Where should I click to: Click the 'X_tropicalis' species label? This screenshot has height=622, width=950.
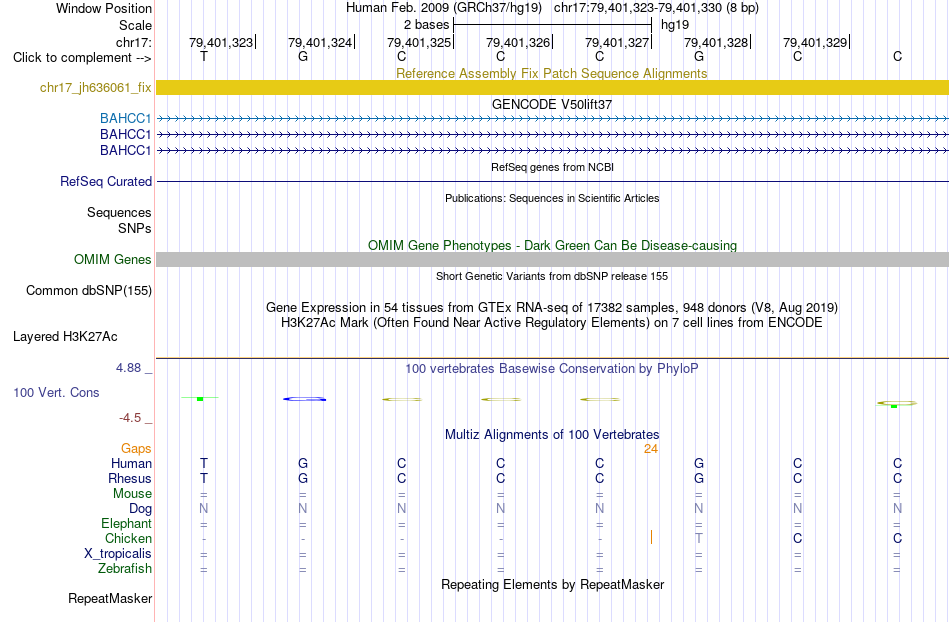pos(118,554)
